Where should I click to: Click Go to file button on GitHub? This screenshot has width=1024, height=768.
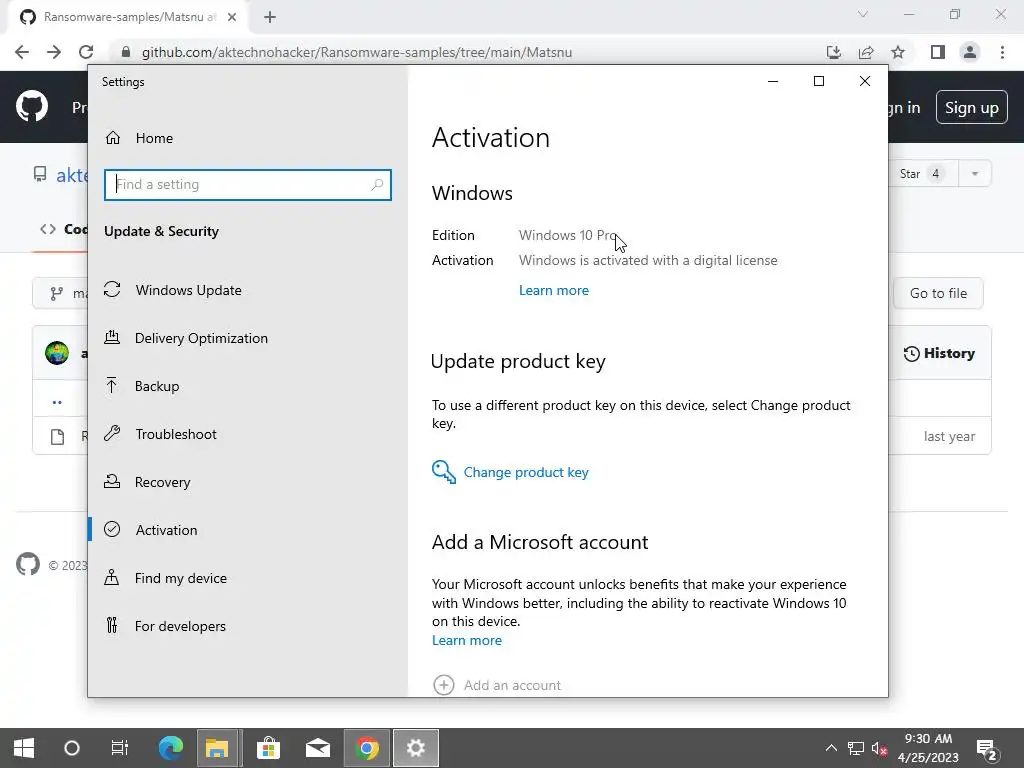pyautogui.click(x=938, y=293)
